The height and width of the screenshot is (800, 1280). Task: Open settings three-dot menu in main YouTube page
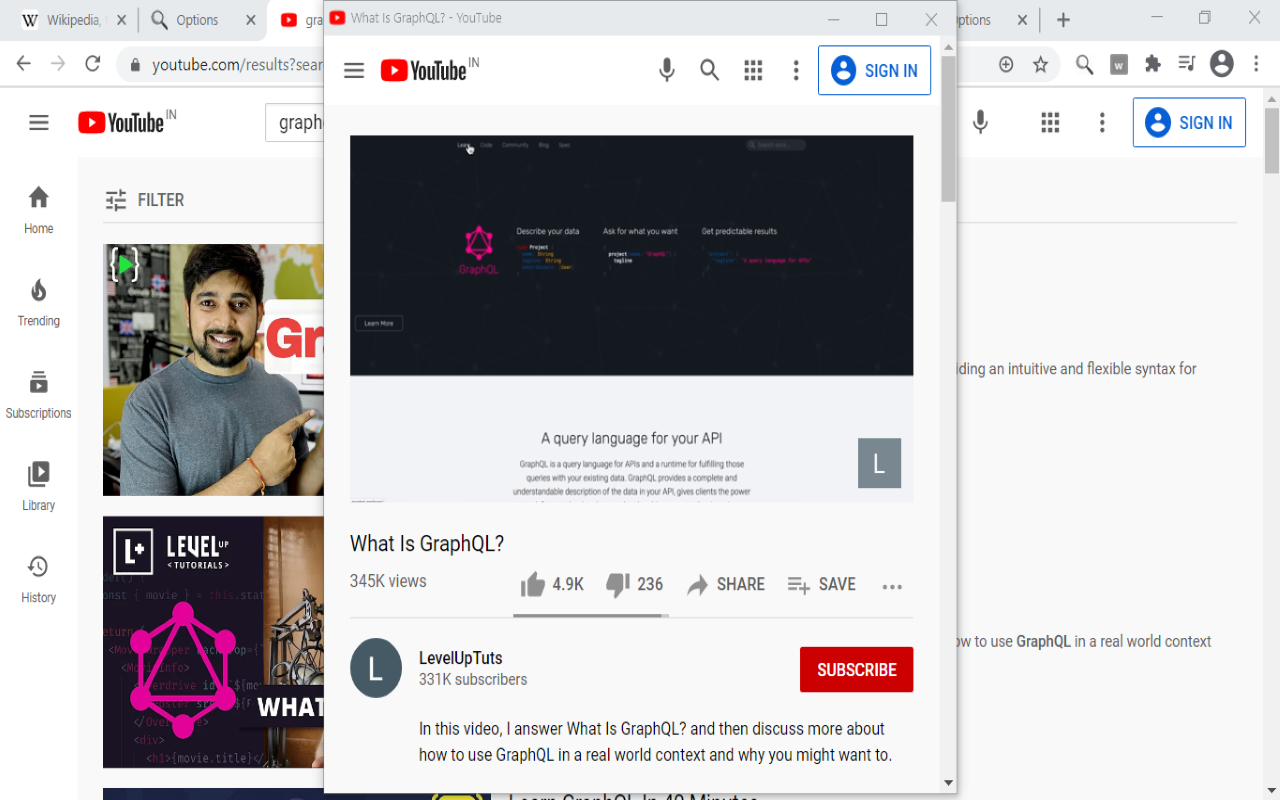tap(1102, 122)
